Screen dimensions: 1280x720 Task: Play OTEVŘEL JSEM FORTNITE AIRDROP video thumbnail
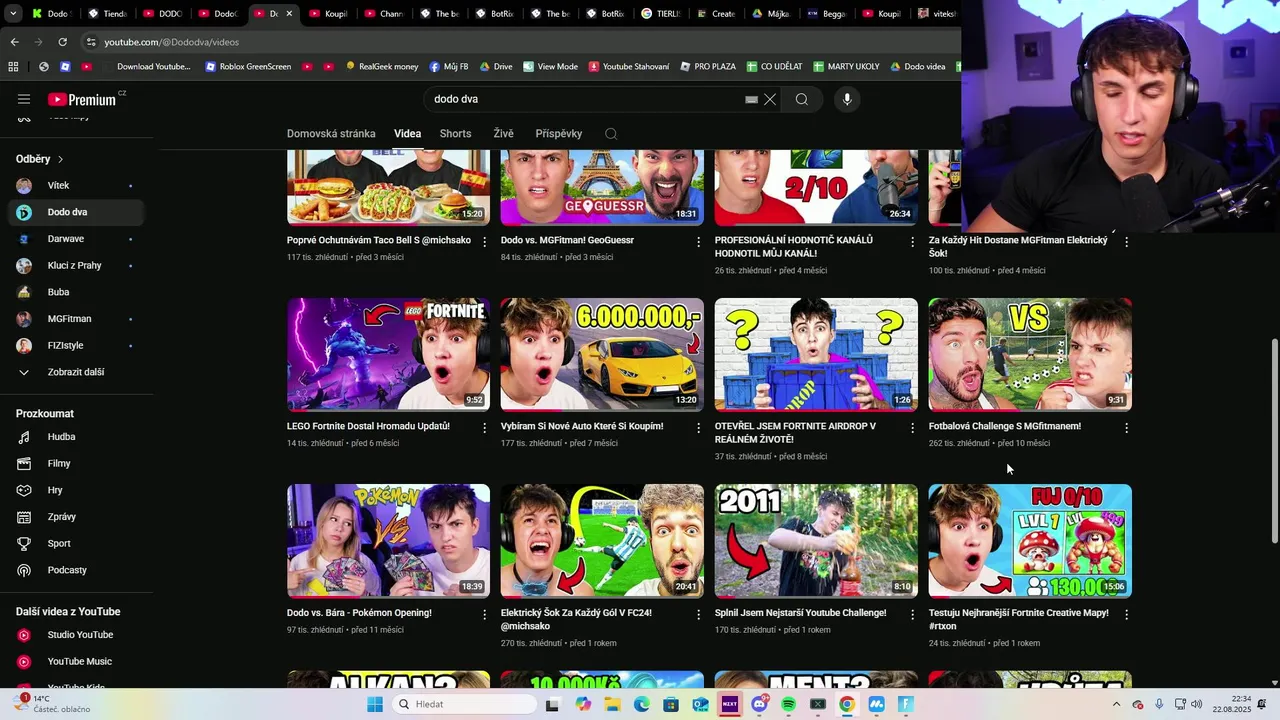coord(816,354)
